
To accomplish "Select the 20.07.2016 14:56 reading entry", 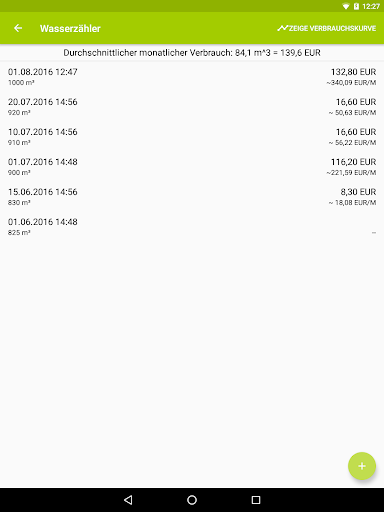I will [192, 106].
